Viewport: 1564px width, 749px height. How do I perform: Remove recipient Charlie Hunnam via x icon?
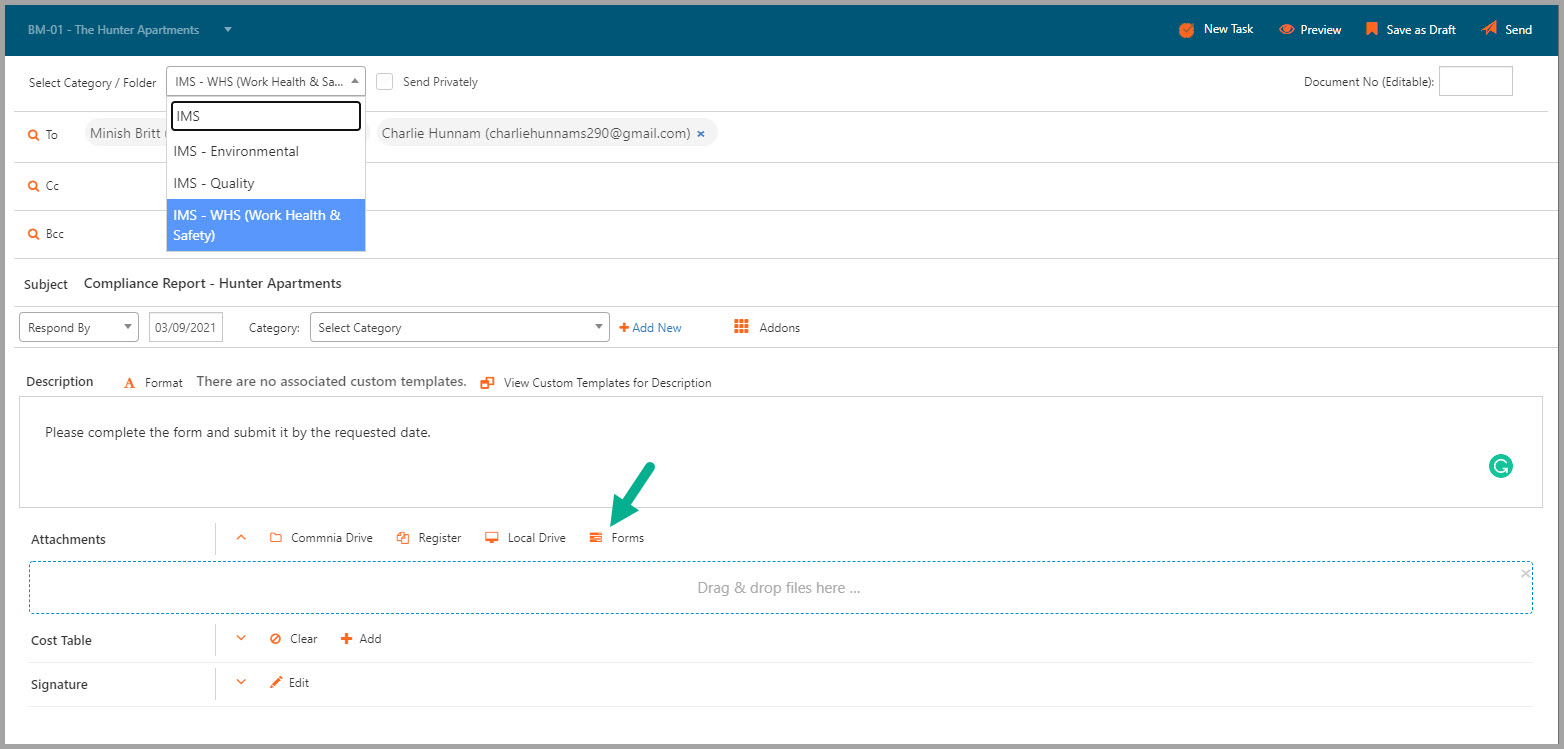tap(701, 133)
